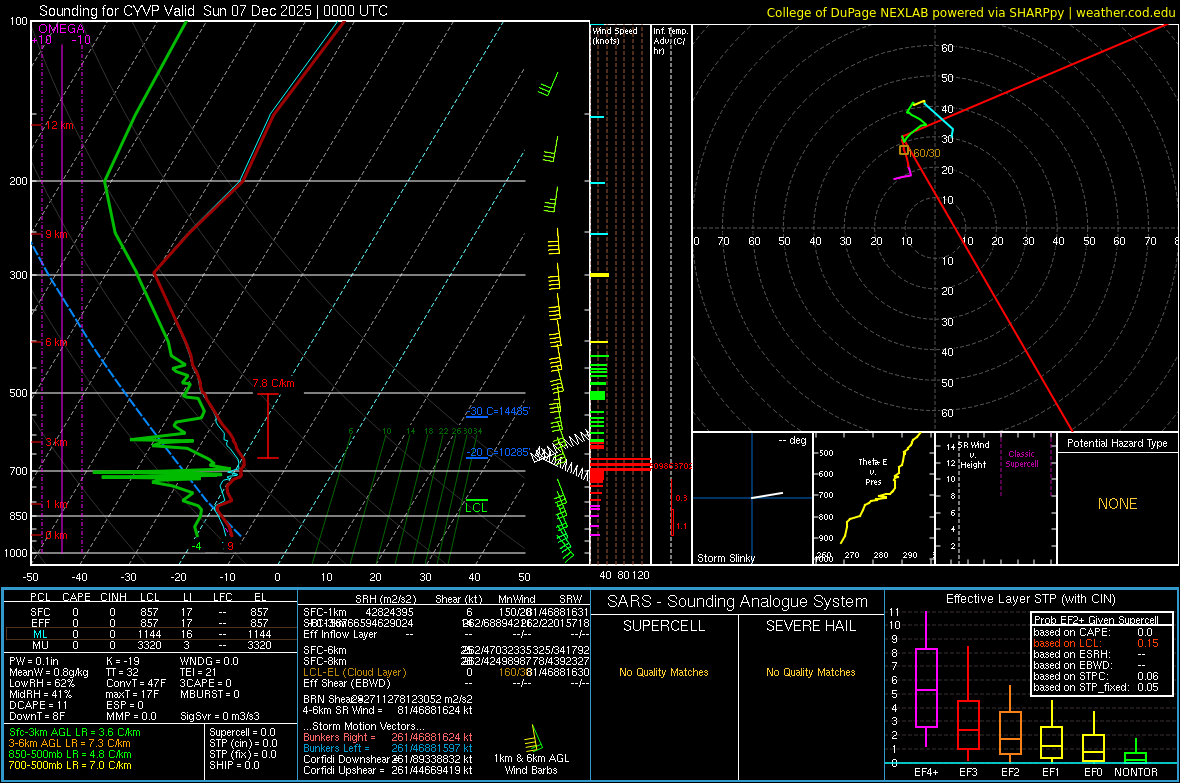Click the Sfc-3km AGL LR = 3.6 C/km line
The width and height of the screenshot is (1180, 783).
75,732
